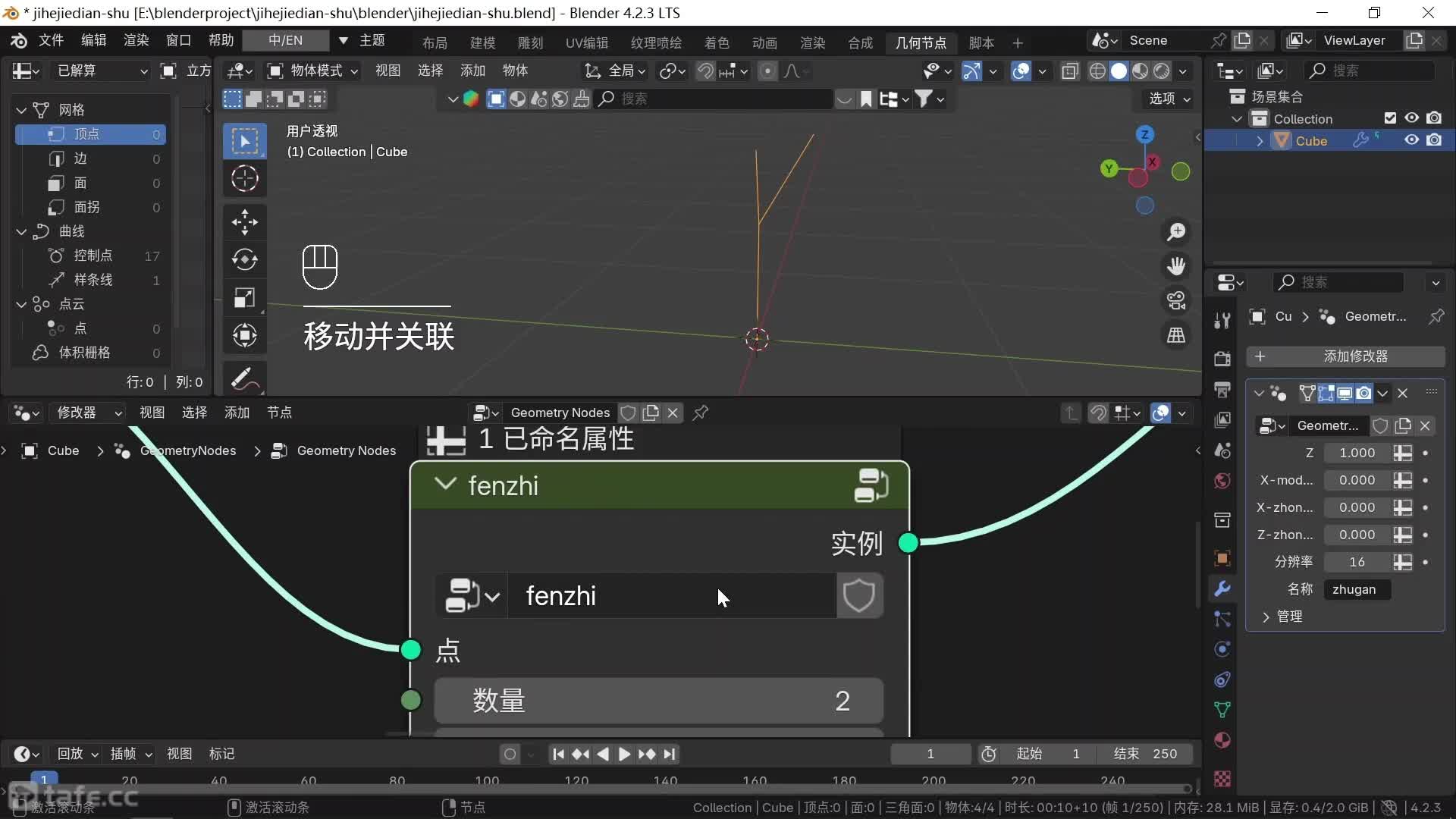Uncheck the Collection exclude checkbox
1456x819 pixels.
[x=1390, y=118]
